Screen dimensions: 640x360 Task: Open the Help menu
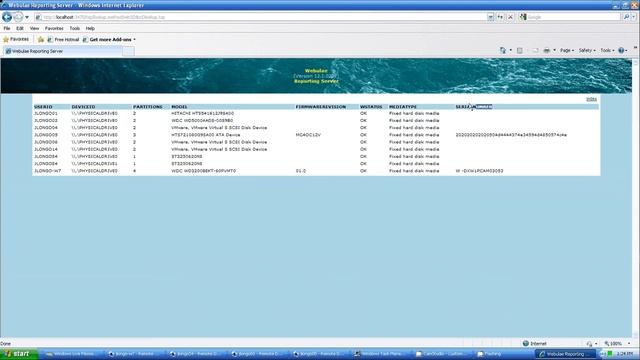point(90,29)
